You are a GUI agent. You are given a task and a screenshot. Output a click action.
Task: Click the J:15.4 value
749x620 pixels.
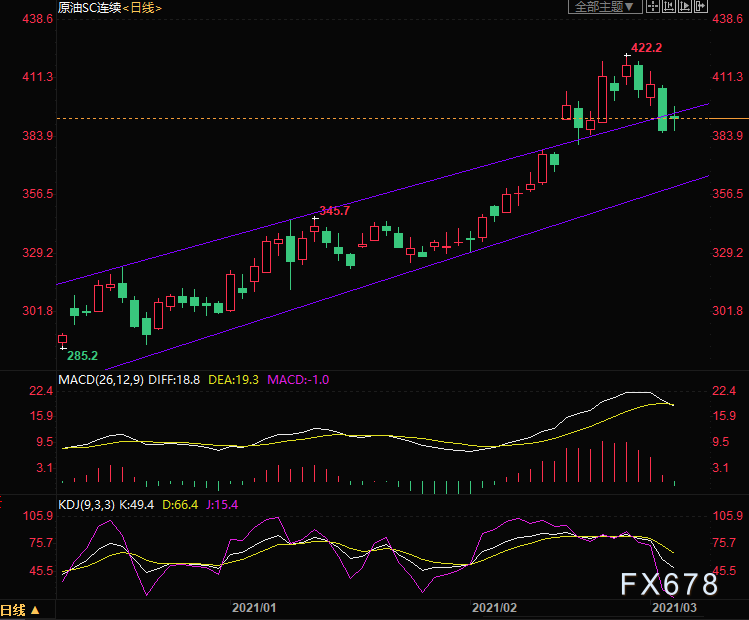222,505
